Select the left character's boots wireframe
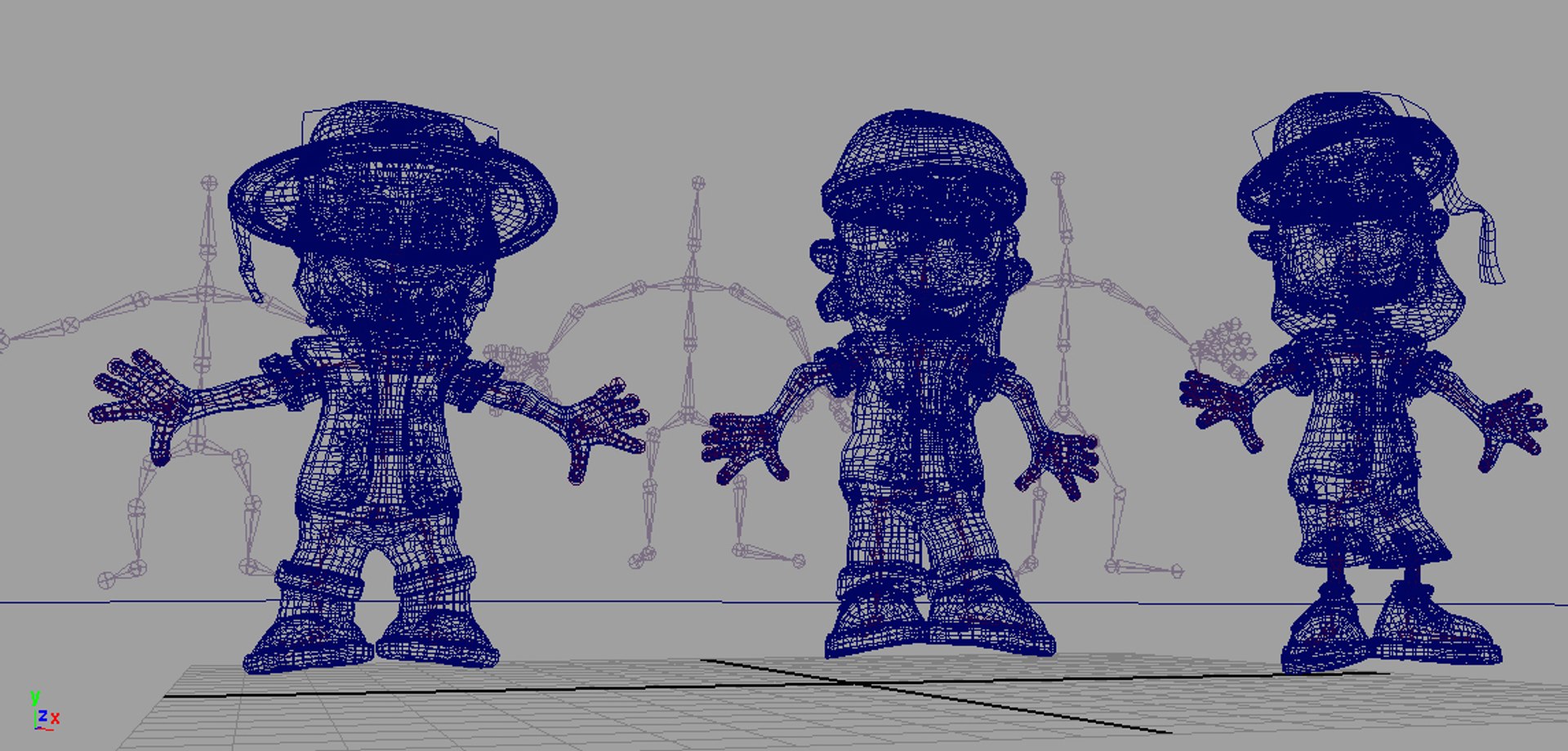 372,617
